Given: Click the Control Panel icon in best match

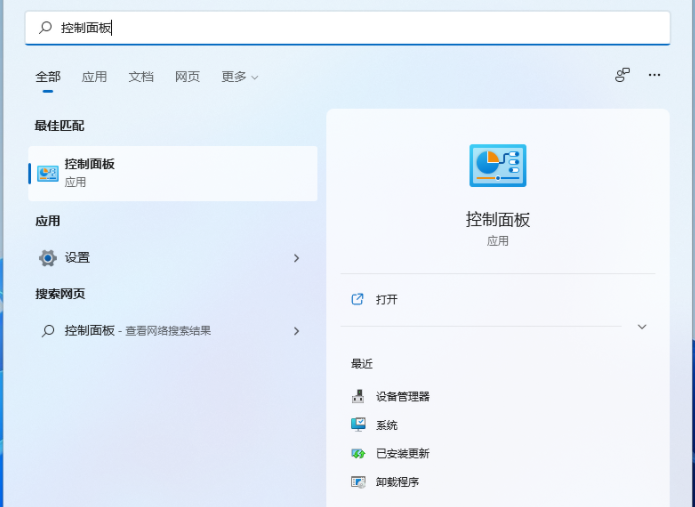Looking at the screenshot, I should point(47,173).
